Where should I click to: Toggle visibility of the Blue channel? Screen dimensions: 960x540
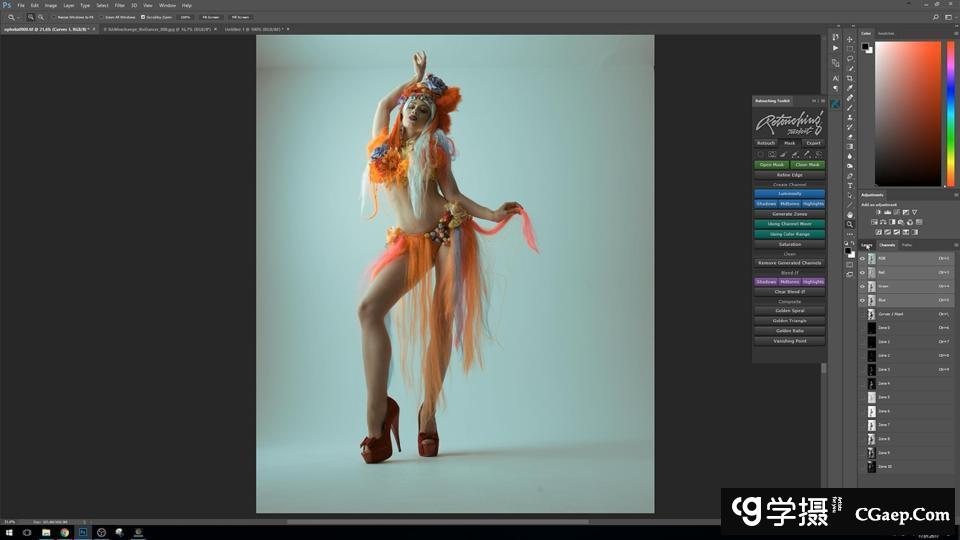(x=863, y=300)
